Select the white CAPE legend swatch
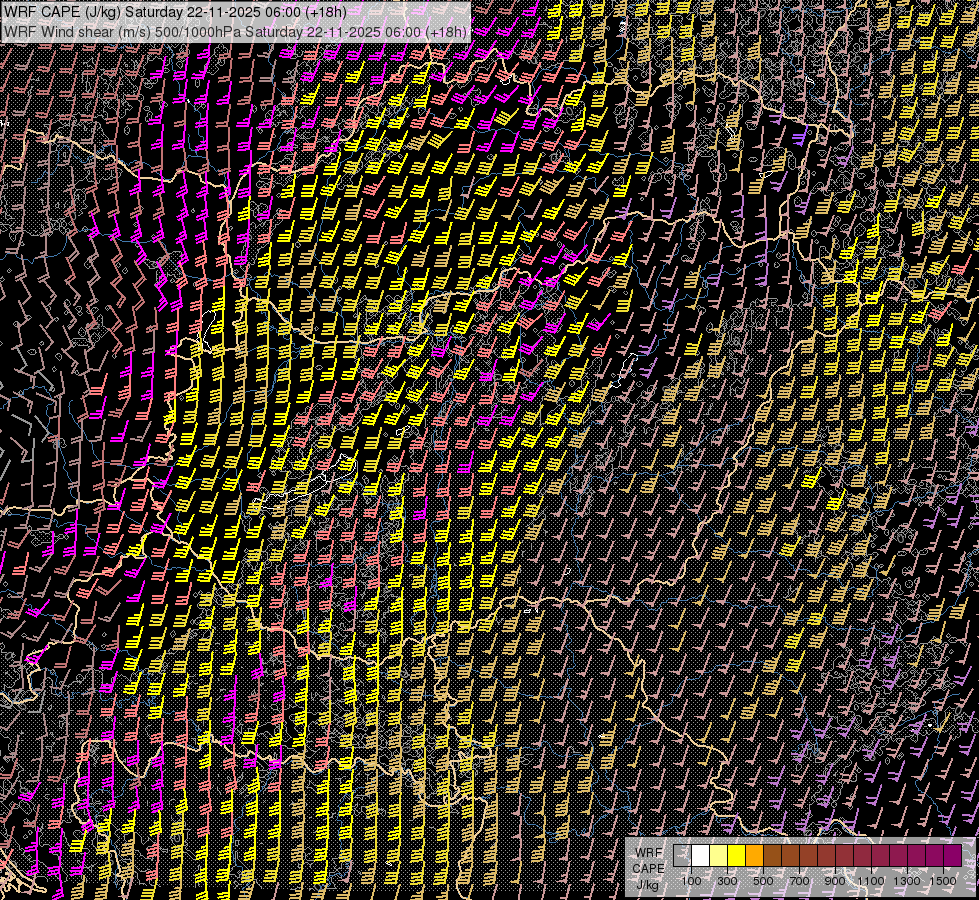 [701, 855]
